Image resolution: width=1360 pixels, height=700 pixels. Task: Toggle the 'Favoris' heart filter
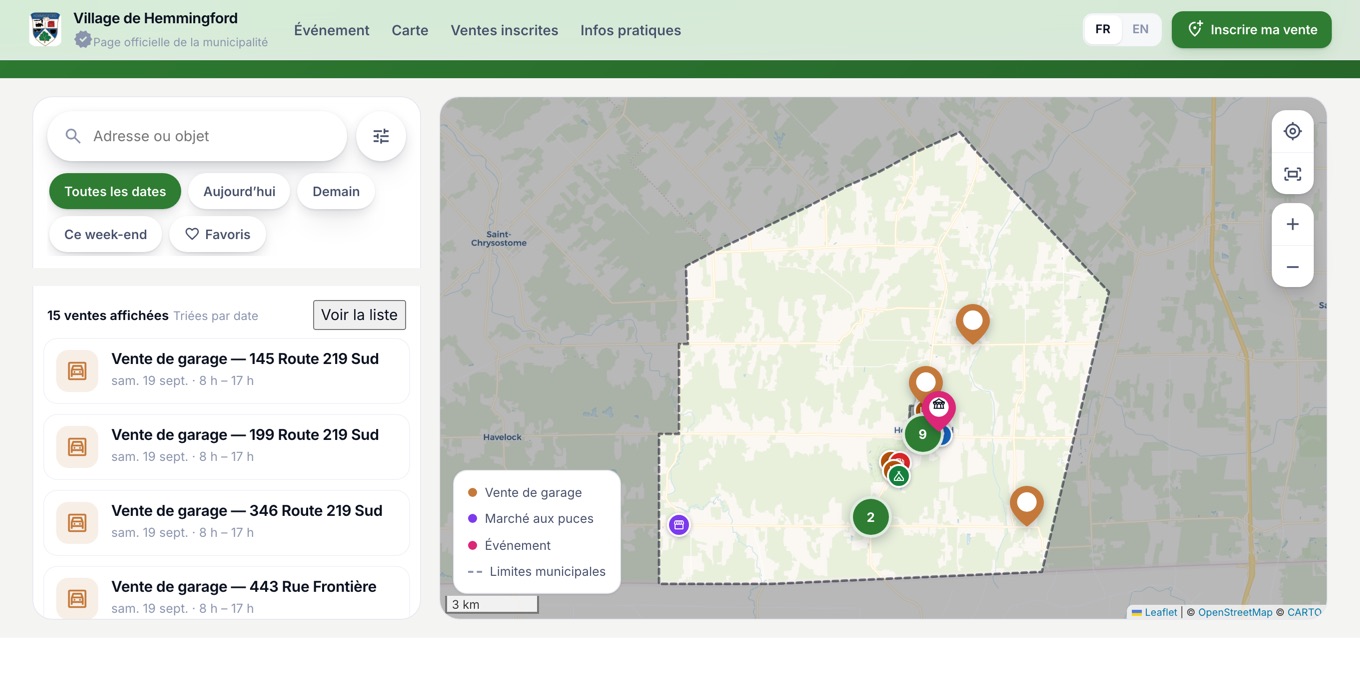click(217, 234)
